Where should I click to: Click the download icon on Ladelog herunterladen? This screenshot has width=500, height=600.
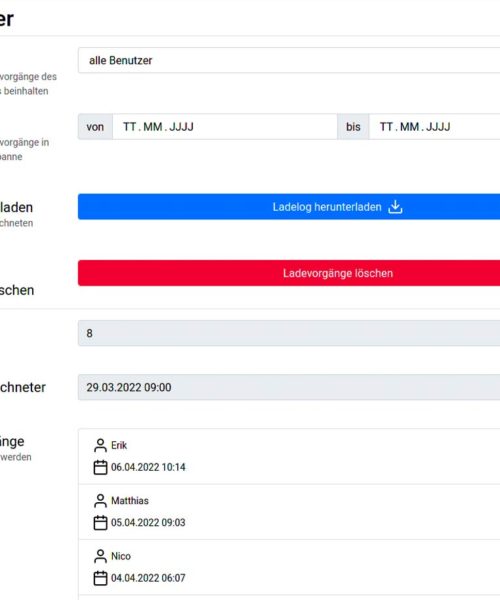click(395, 207)
